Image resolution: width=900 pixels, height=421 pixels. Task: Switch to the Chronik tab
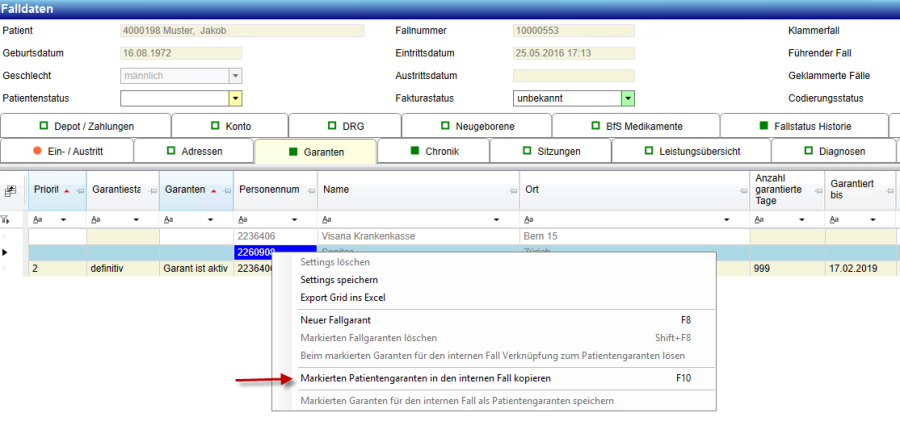coord(435,152)
